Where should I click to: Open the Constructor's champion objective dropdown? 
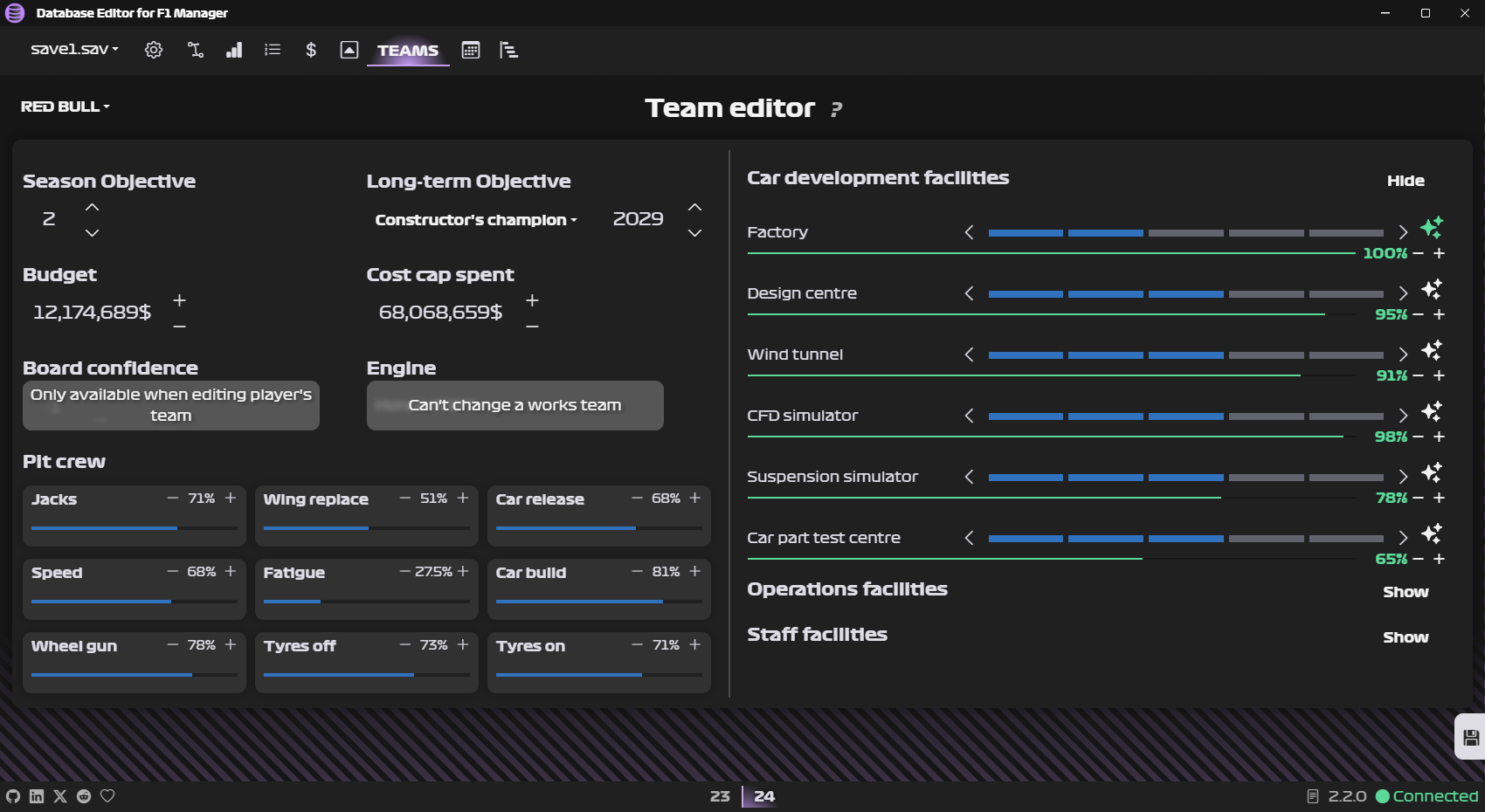[476, 220]
